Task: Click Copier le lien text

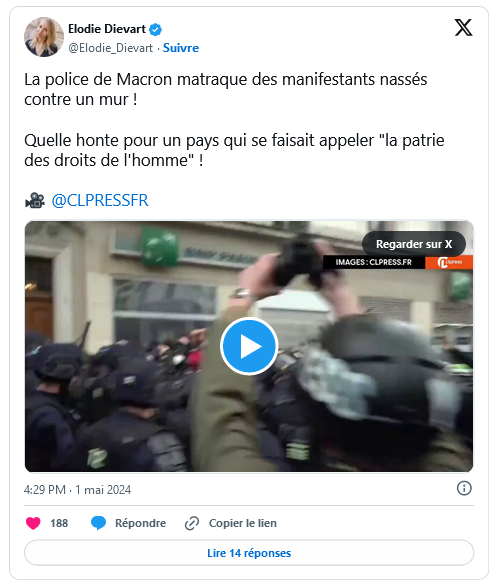Action: click(243, 523)
